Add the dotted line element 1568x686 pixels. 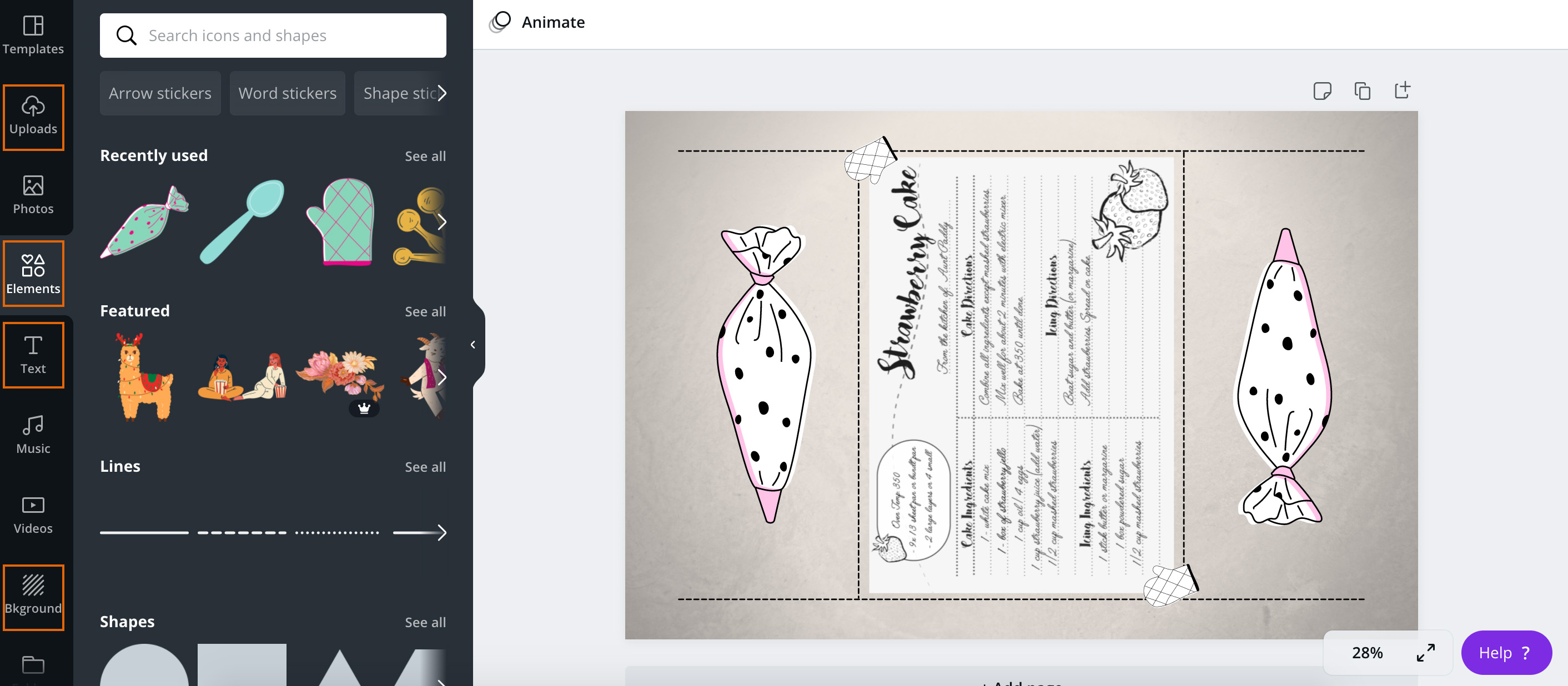[x=337, y=532]
